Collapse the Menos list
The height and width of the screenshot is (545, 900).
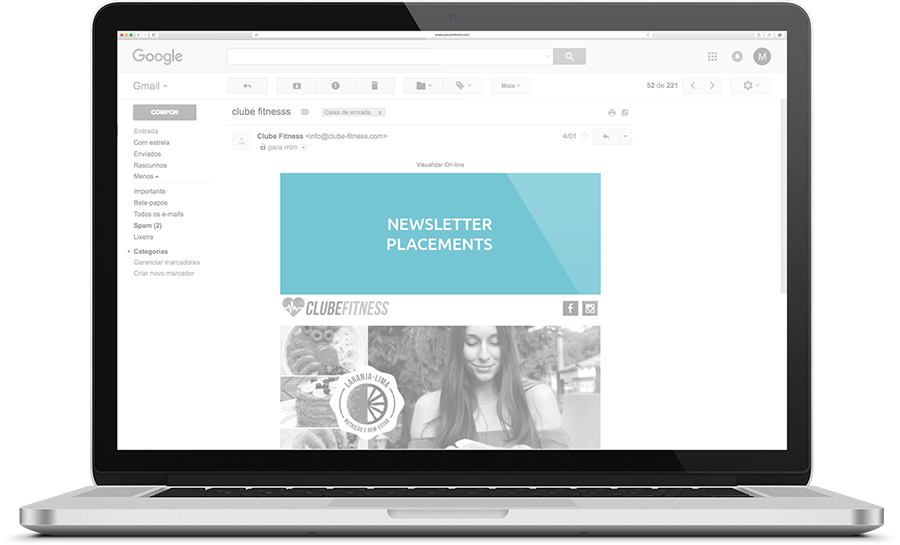tap(146, 177)
